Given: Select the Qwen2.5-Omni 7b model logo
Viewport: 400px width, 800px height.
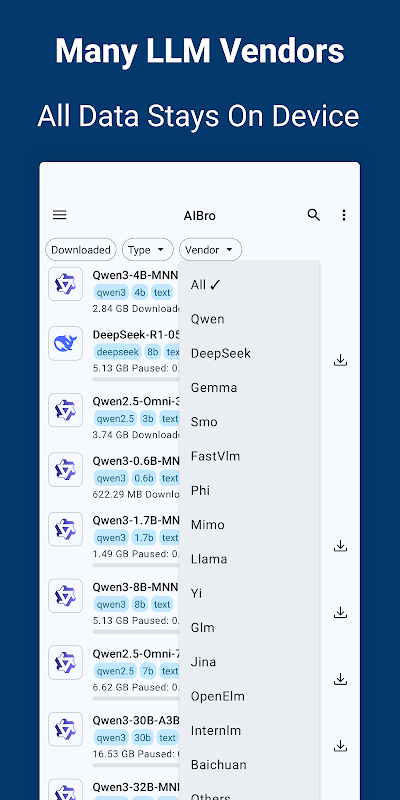Looking at the screenshot, I should 65,662.
